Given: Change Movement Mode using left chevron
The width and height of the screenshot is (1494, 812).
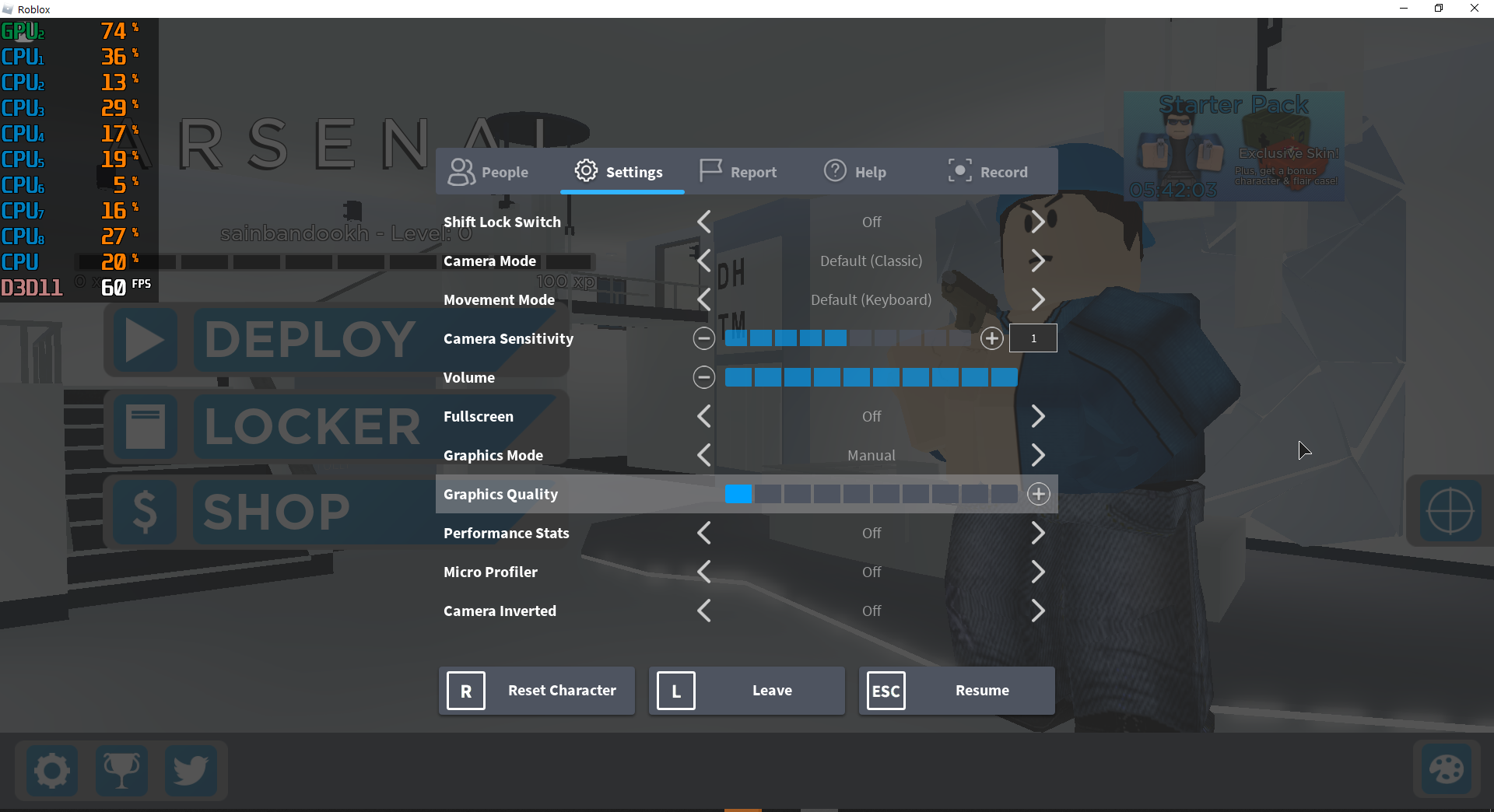Looking at the screenshot, I should point(703,299).
